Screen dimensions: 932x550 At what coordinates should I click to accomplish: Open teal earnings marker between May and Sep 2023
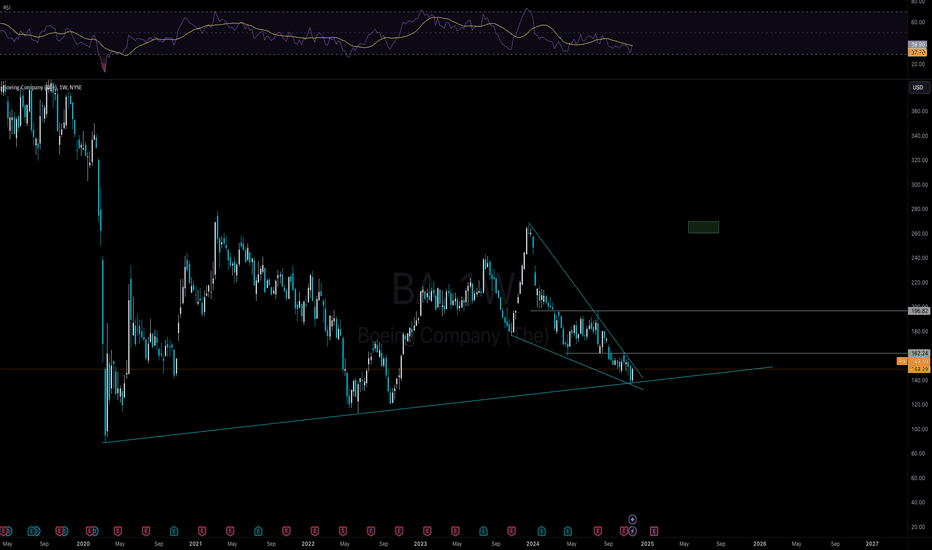point(483,531)
